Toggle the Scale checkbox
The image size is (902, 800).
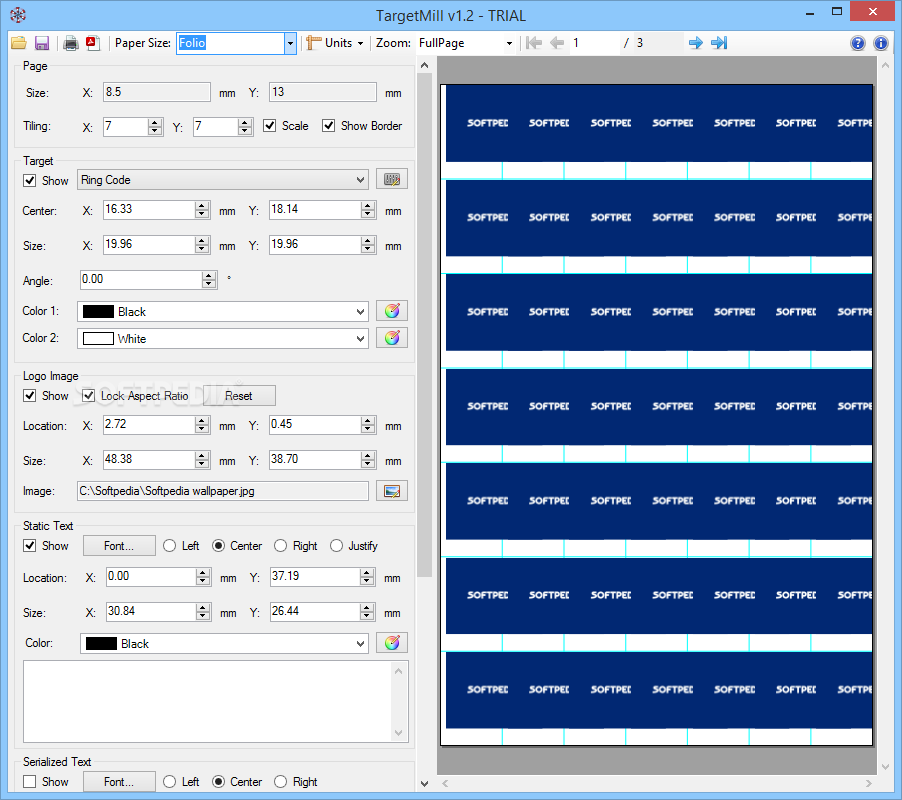pyautogui.click(x=269, y=125)
